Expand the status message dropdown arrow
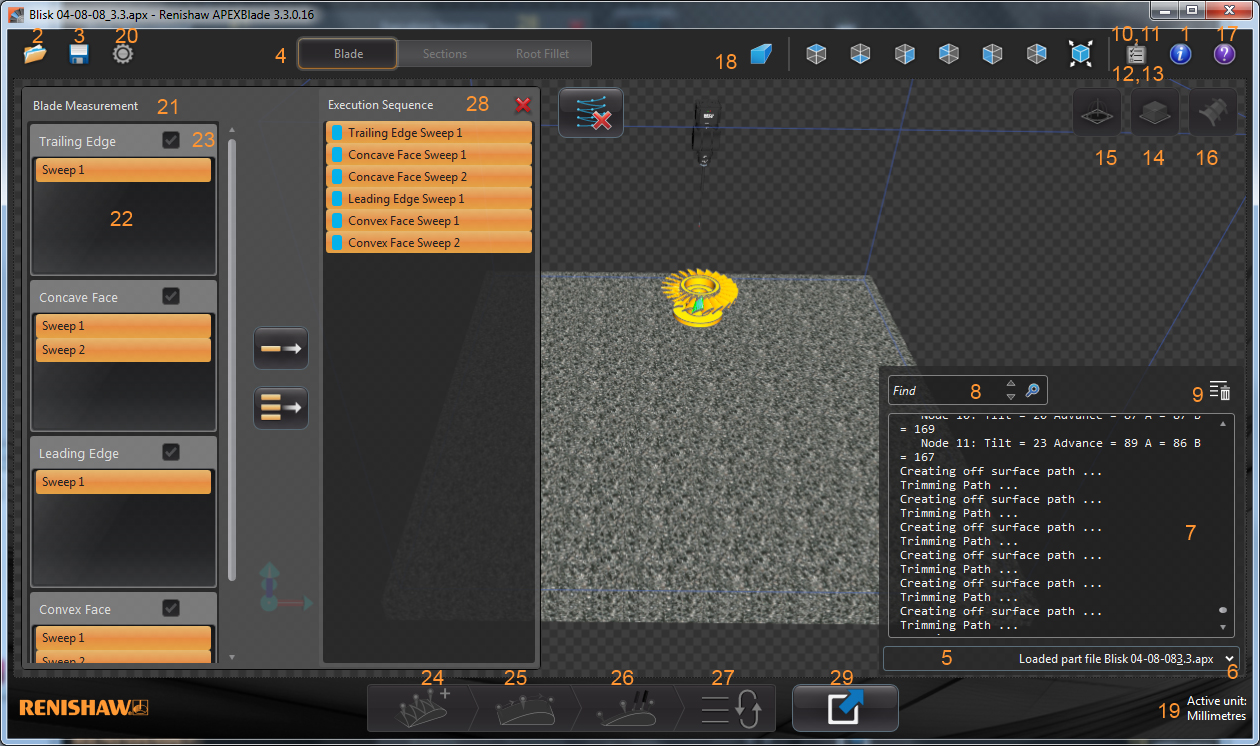Viewport: 1260px width, 746px height. tap(1229, 658)
